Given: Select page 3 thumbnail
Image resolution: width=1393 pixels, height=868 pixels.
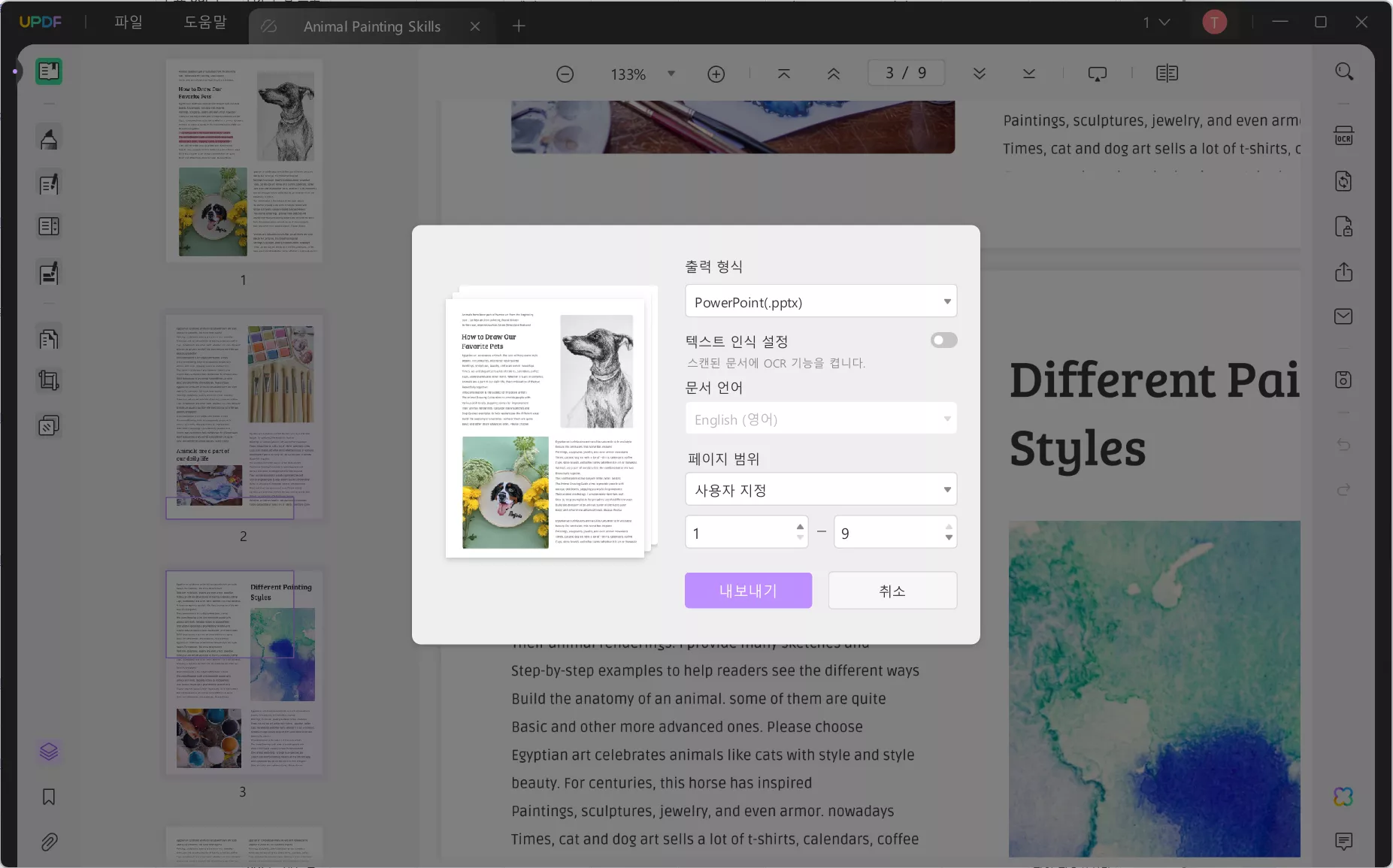Looking at the screenshot, I should coord(245,673).
